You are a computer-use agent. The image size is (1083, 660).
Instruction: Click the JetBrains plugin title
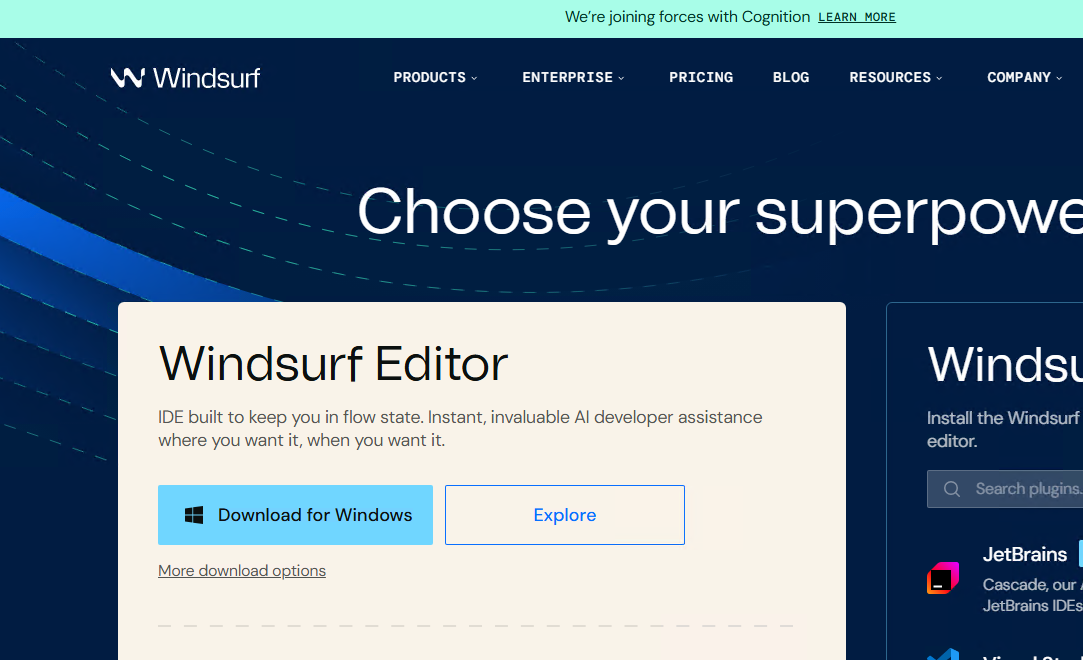[x=1025, y=554]
